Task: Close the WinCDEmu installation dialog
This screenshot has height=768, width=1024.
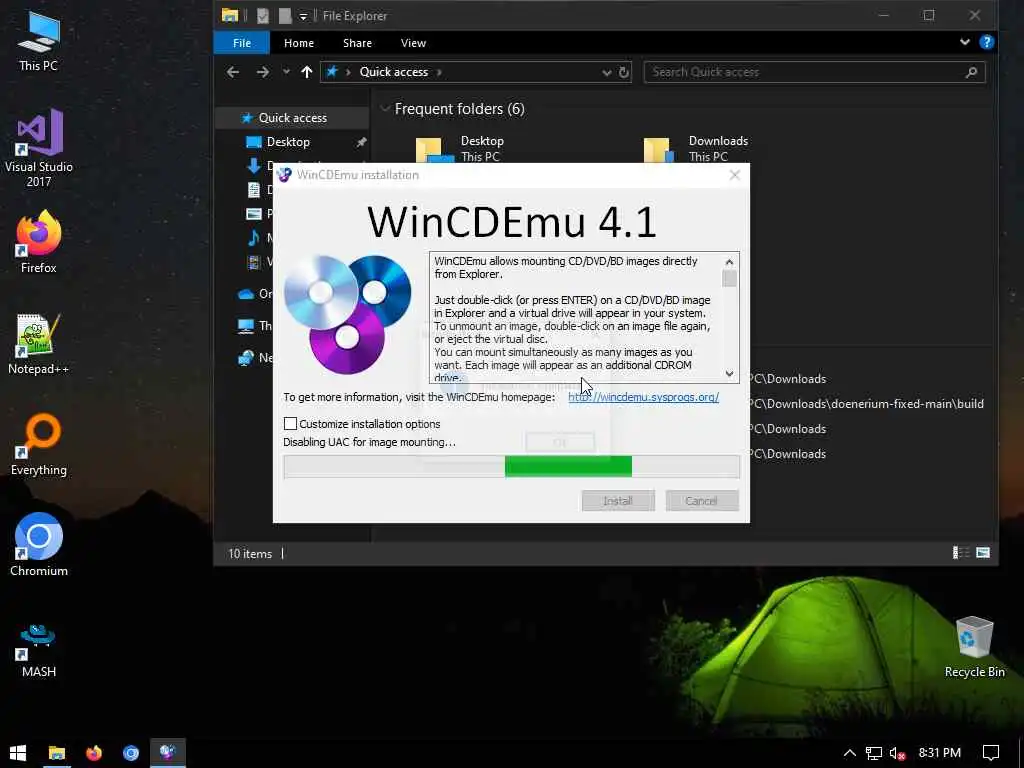Action: coord(735,175)
